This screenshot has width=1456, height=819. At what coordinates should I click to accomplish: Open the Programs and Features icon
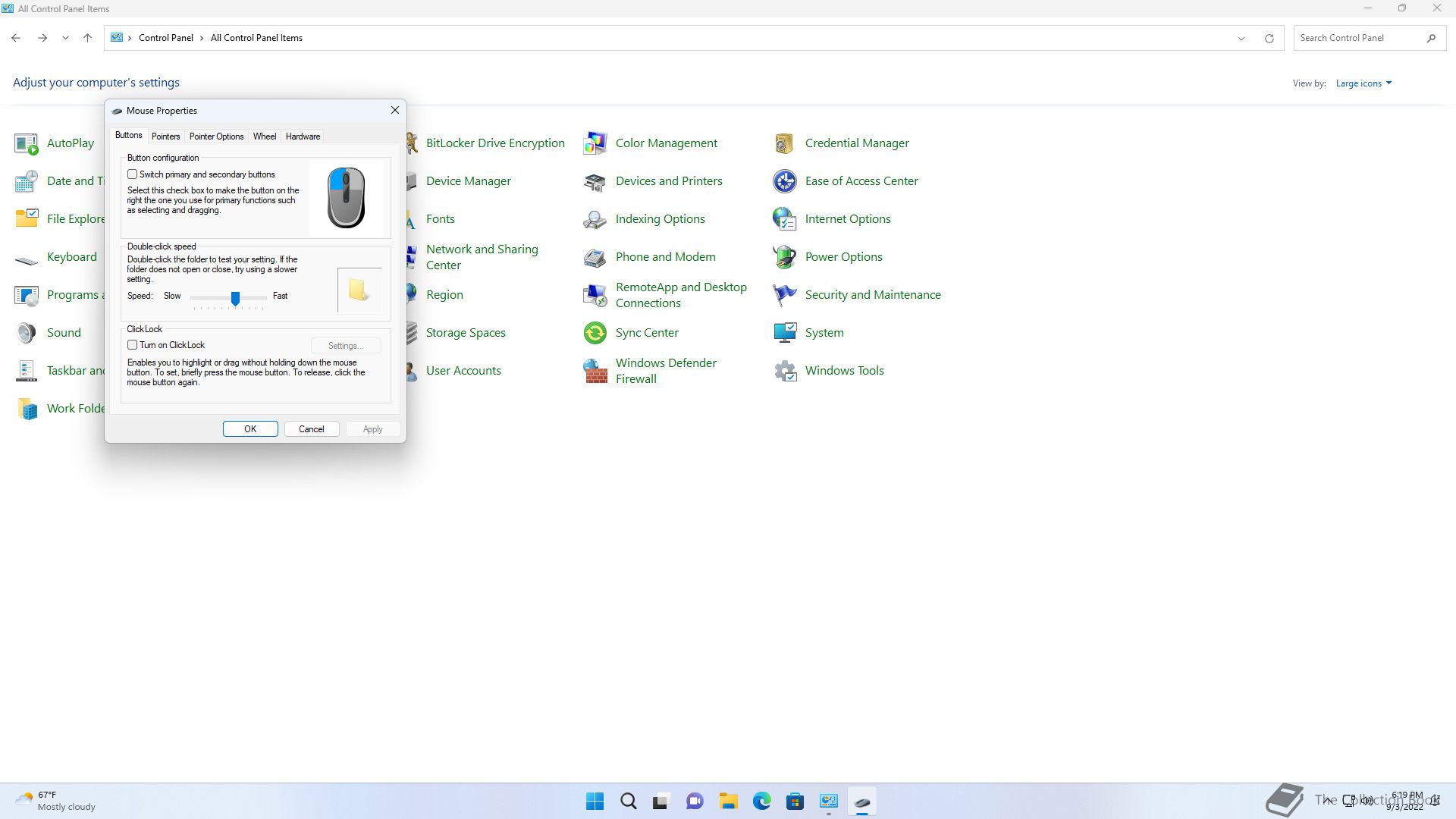(x=27, y=295)
